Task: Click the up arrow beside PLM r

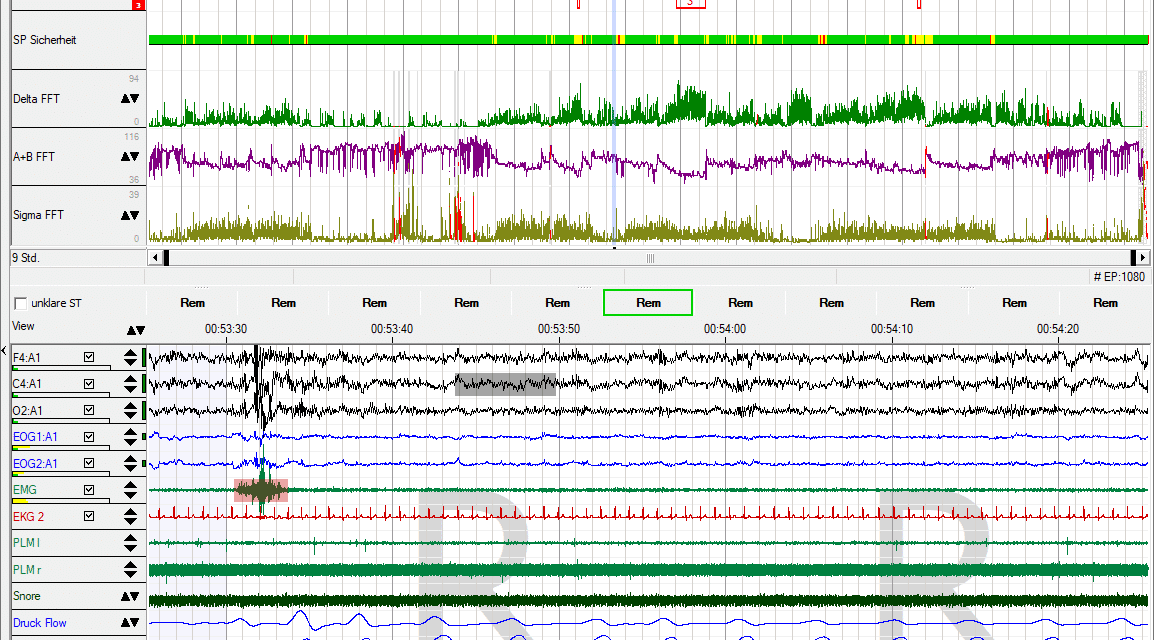Action: point(130,564)
